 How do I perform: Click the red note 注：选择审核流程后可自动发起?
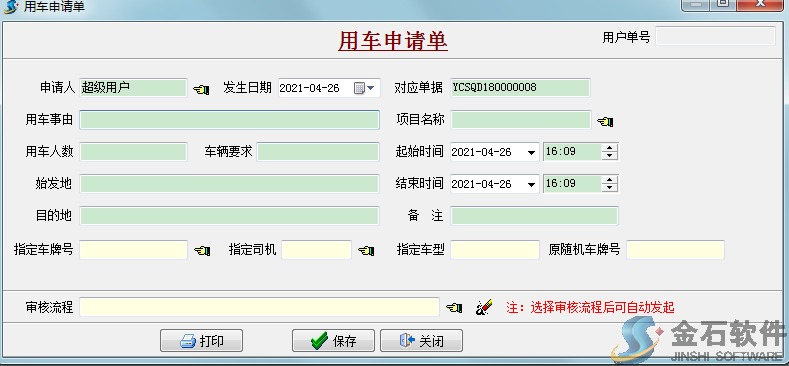point(590,307)
